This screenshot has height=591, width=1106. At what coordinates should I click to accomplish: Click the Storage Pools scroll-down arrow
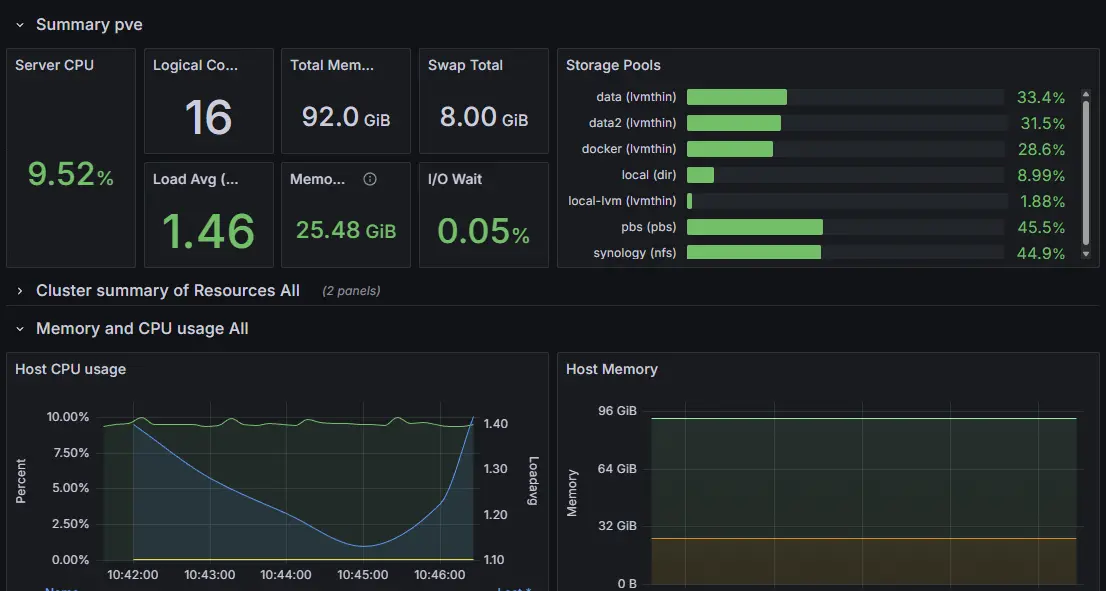(1087, 255)
